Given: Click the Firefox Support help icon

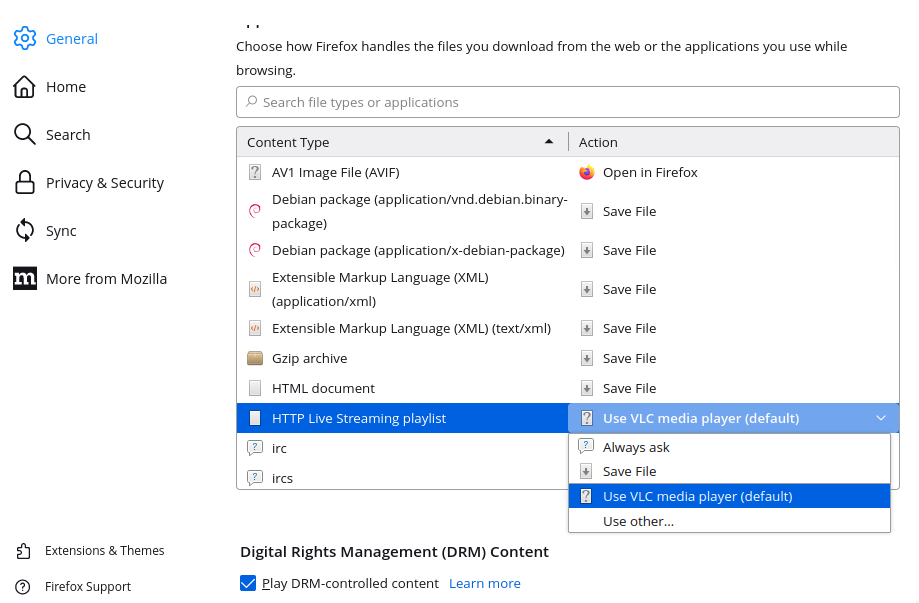Looking at the screenshot, I should 23,587.
